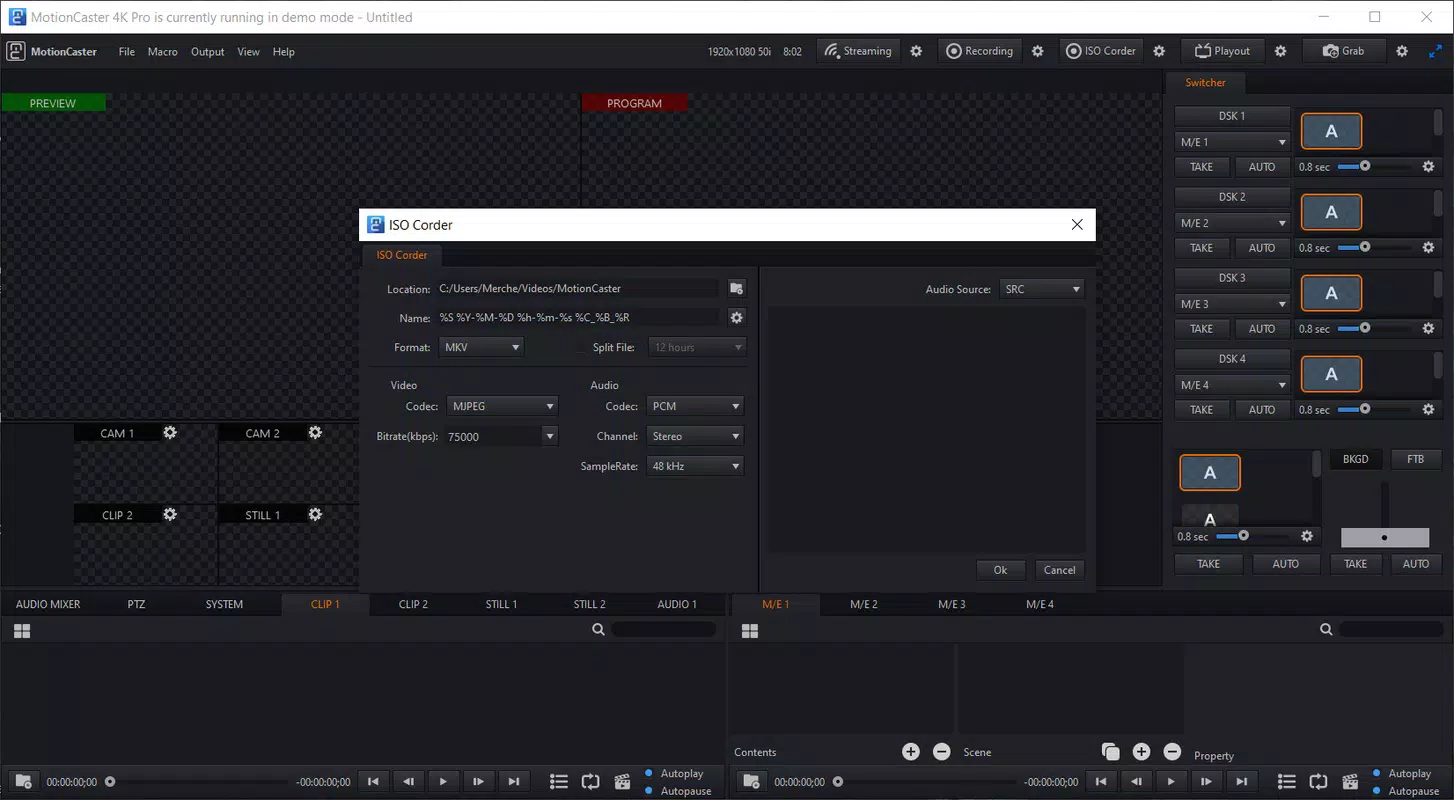Open Recording settings gear
This screenshot has width=1454, height=800.
point(1038,51)
